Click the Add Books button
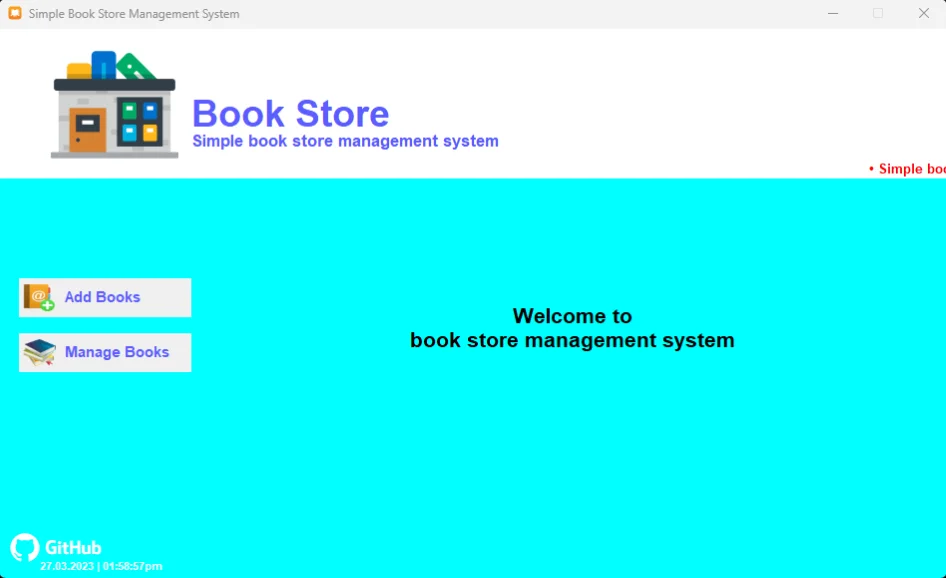 pos(105,297)
